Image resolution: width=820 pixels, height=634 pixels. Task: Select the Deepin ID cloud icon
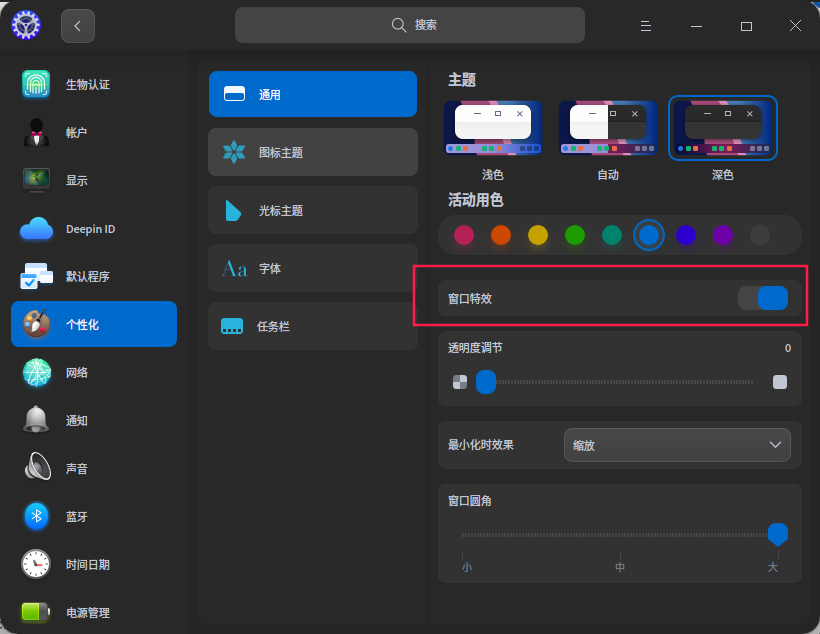coord(36,229)
